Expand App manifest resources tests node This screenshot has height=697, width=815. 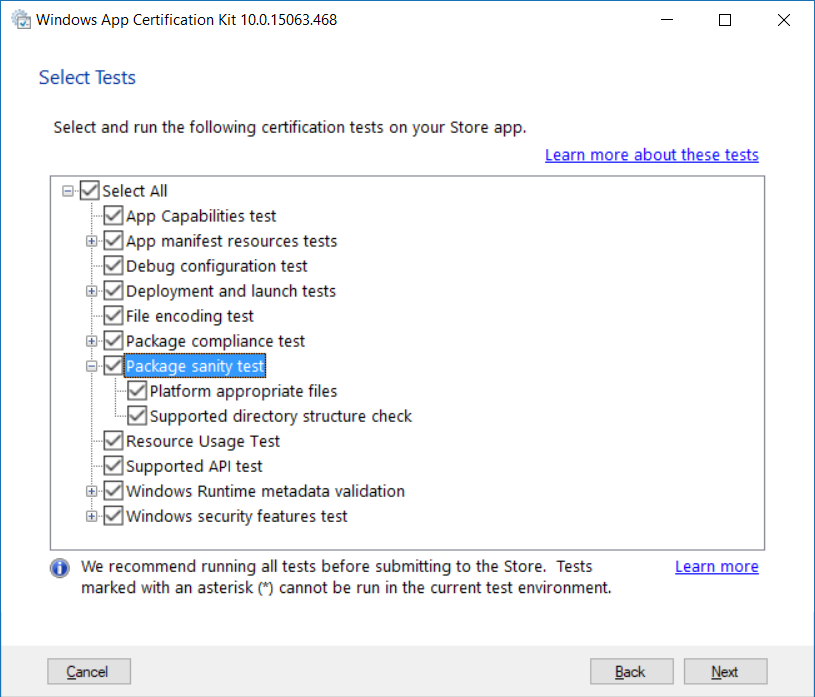point(91,241)
